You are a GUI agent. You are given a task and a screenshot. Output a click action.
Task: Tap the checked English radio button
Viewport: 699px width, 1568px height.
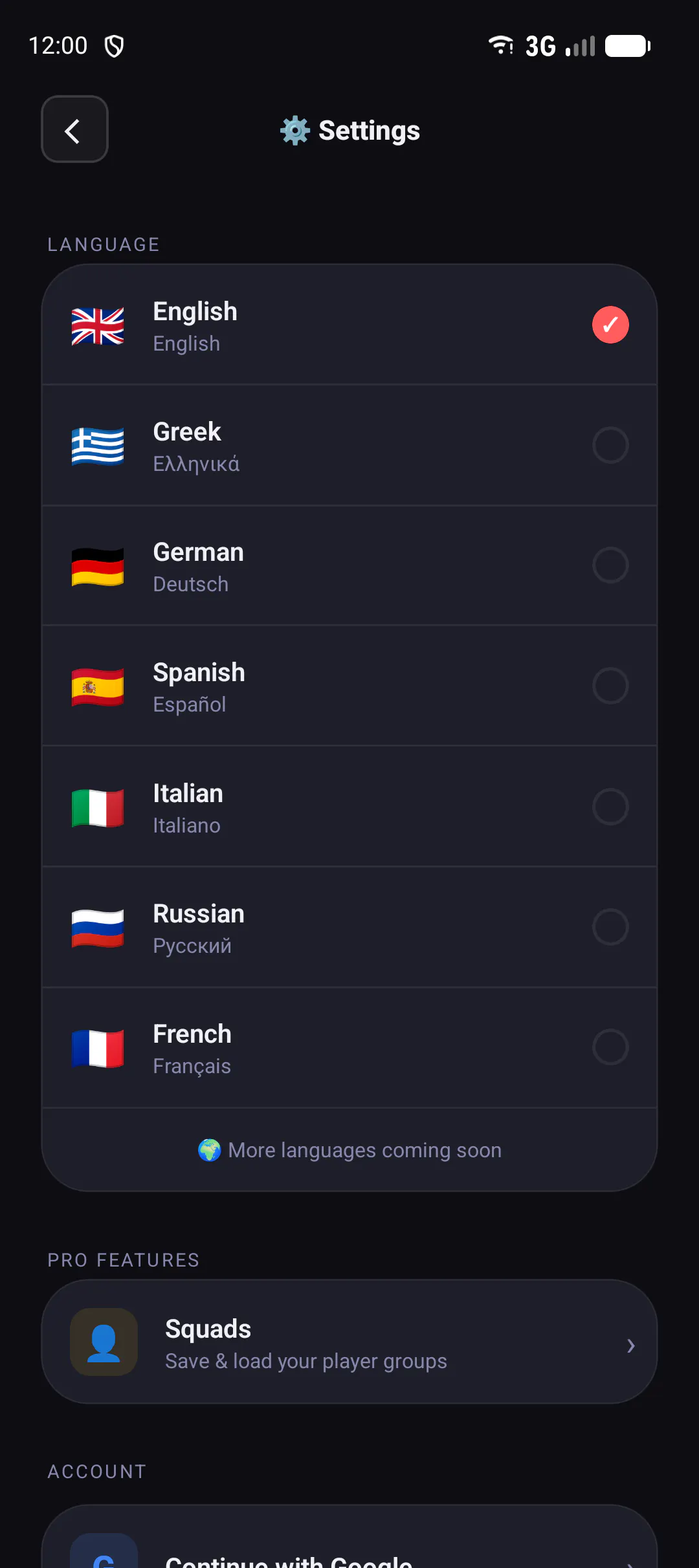610,325
